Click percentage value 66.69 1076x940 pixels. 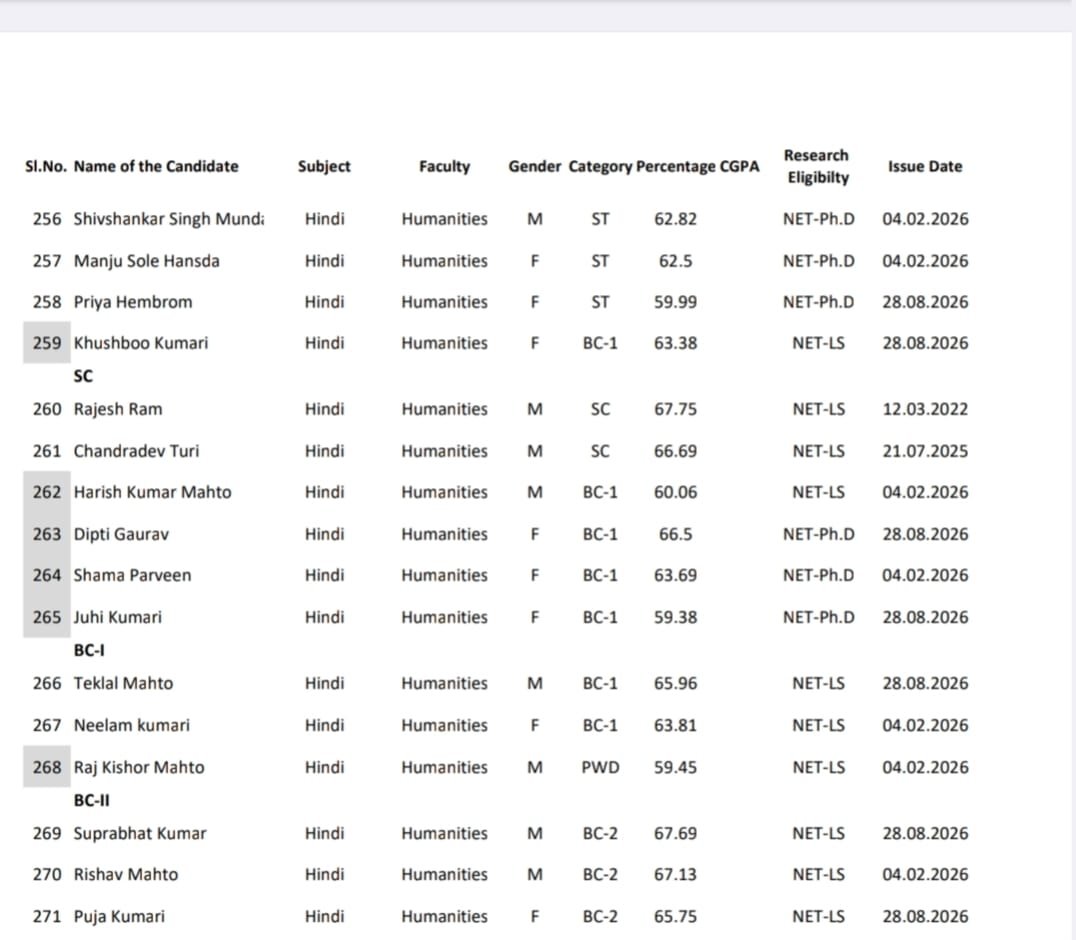pos(675,451)
